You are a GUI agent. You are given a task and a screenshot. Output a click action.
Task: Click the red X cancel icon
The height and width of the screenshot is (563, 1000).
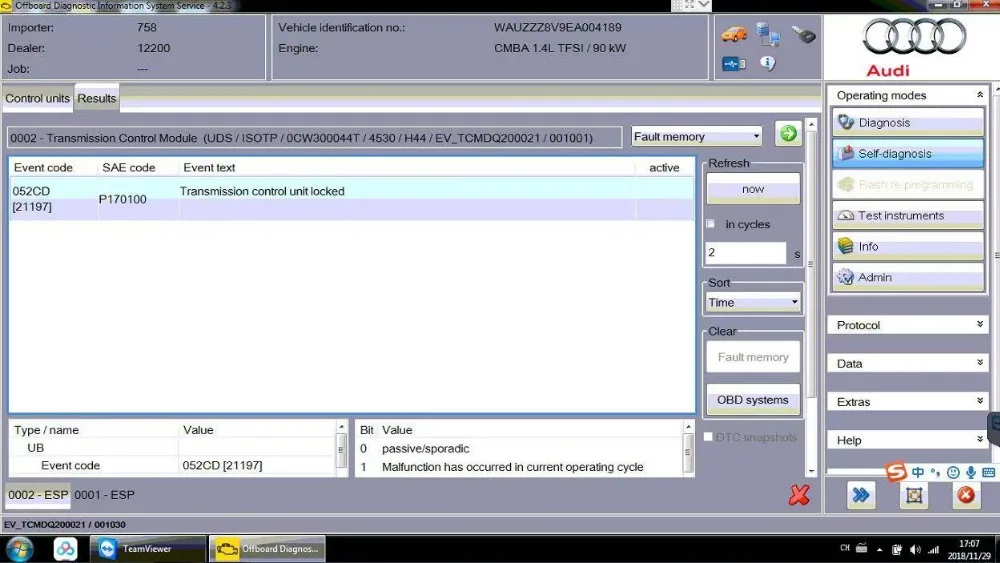tap(799, 495)
